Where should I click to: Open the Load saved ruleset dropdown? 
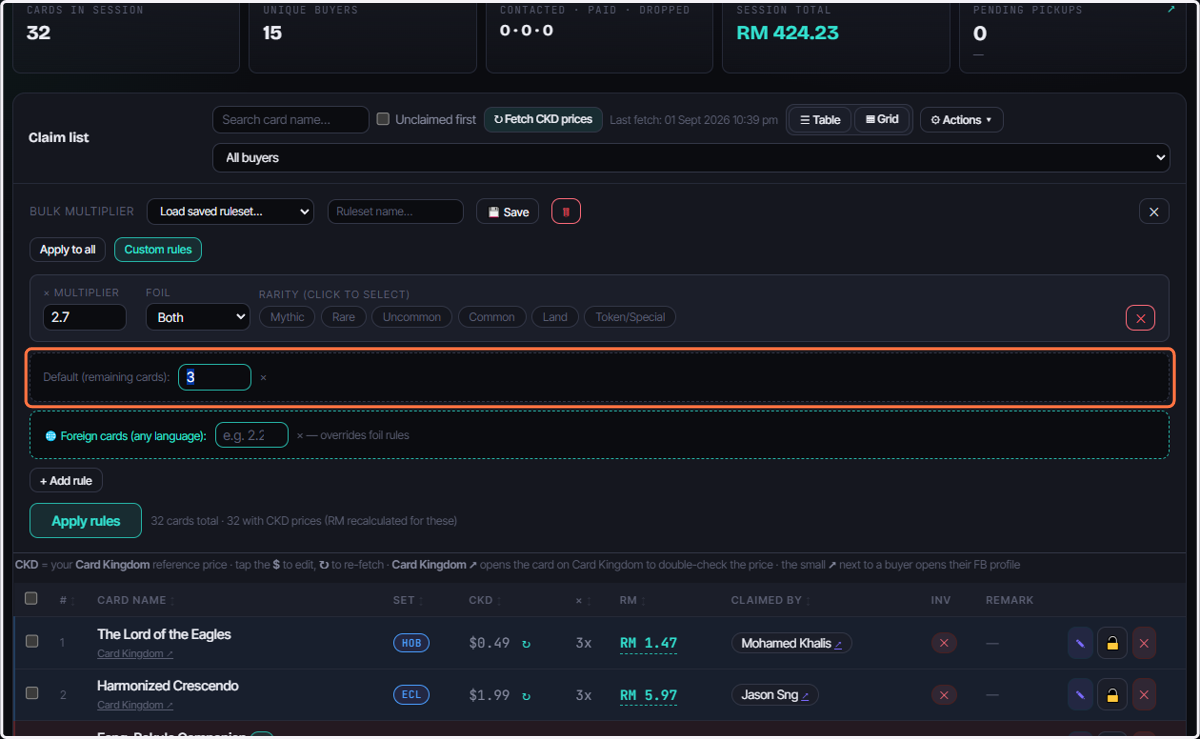(230, 212)
